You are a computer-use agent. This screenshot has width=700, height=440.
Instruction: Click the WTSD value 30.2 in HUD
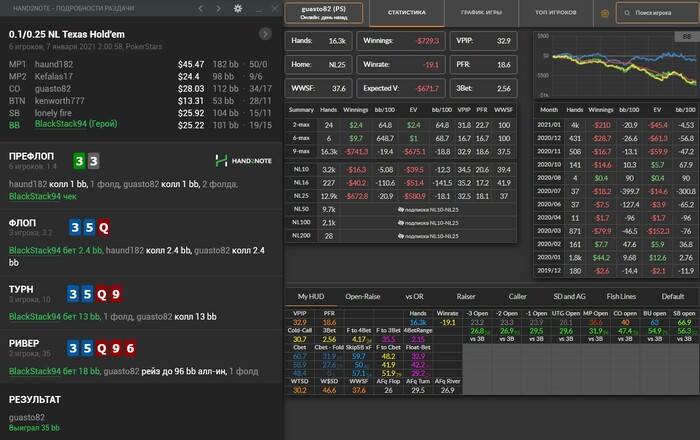coord(300,390)
